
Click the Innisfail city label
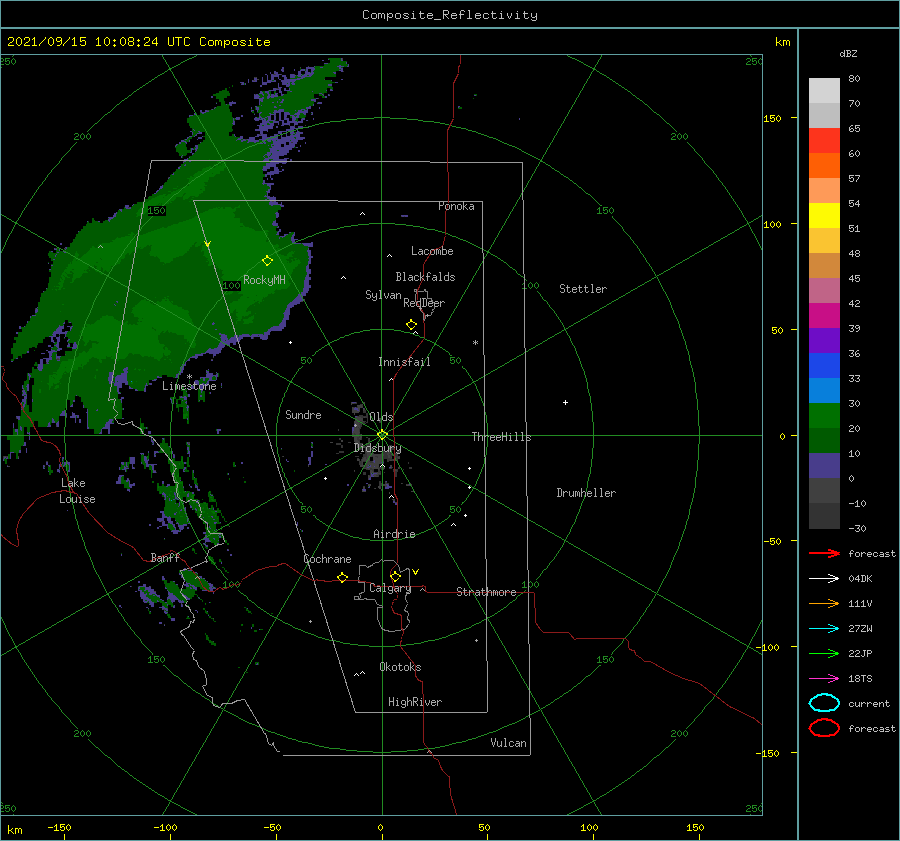(x=404, y=362)
